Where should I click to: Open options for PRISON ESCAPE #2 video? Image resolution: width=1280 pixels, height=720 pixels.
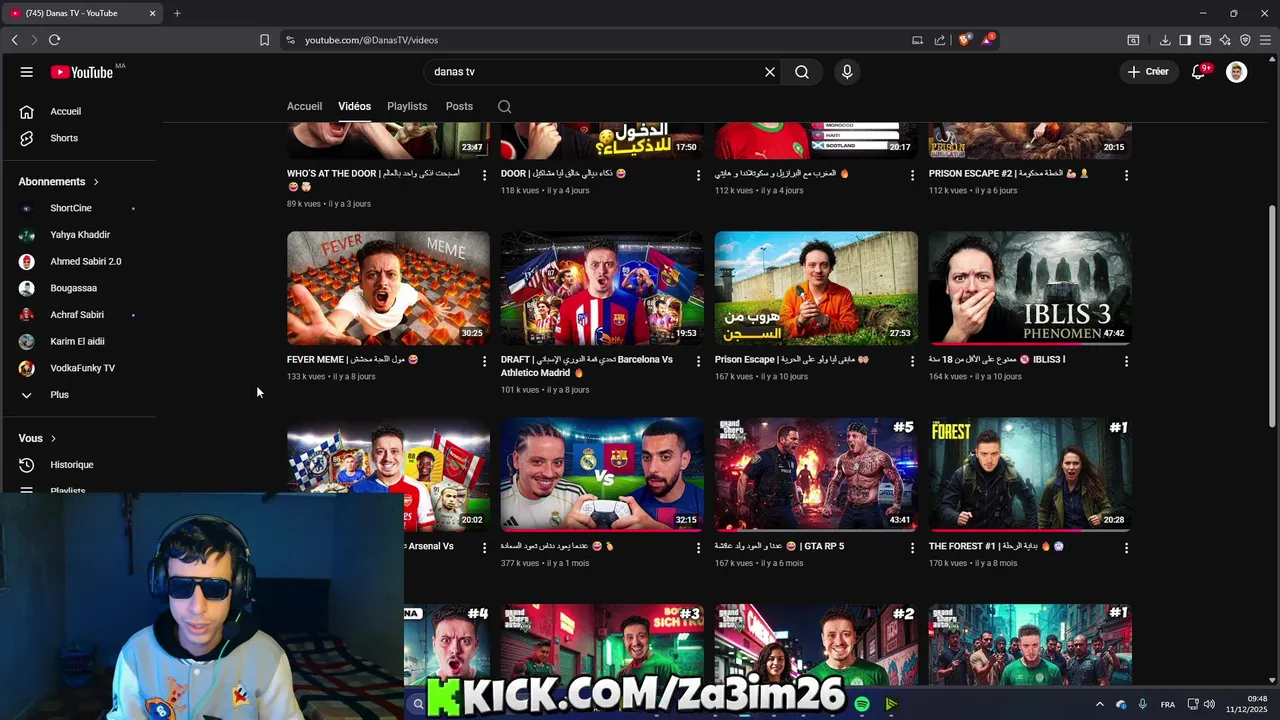coord(1126,175)
